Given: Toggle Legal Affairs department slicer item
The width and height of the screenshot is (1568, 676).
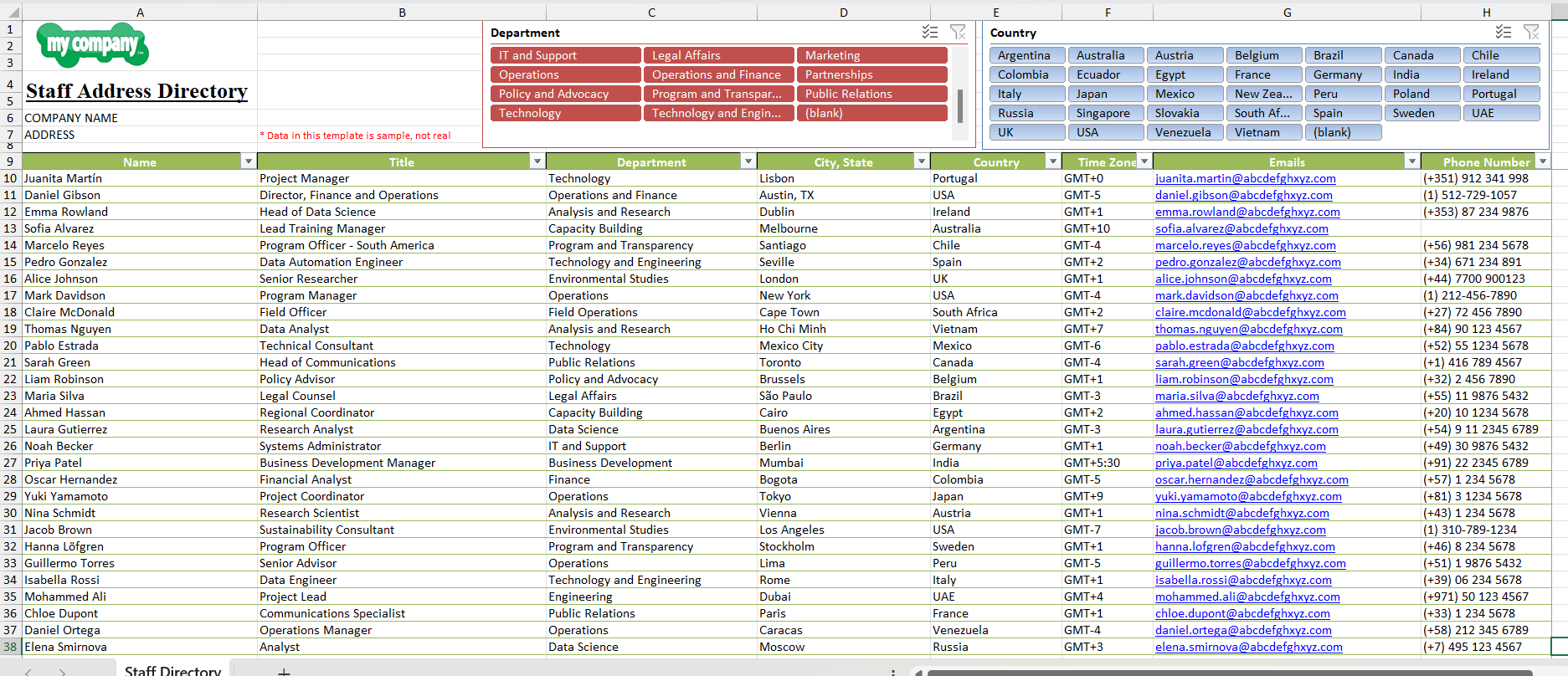Looking at the screenshot, I should coord(718,55).
